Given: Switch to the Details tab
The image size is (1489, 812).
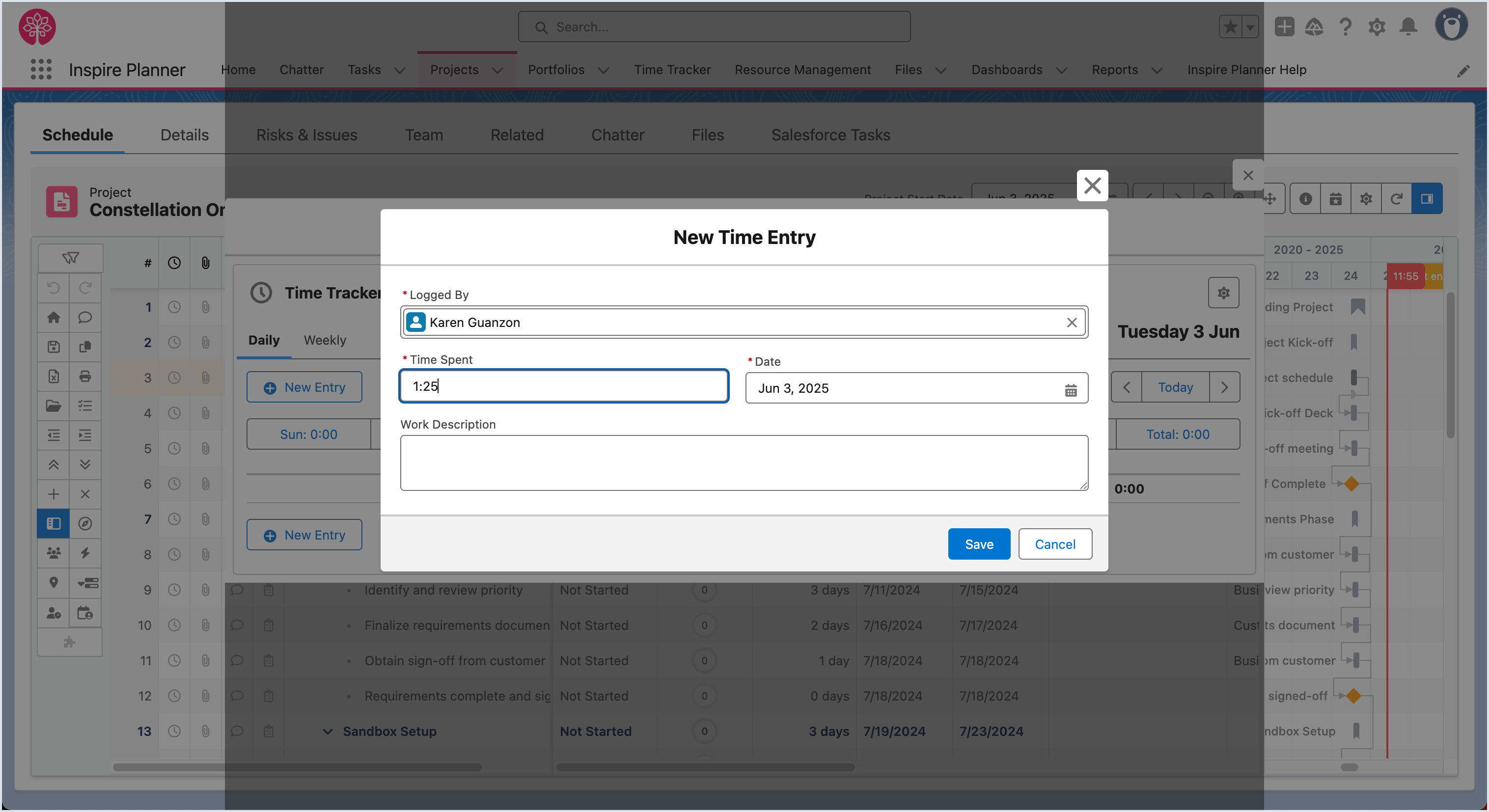Looking at the screenshot, I should [x=184, y=135].
